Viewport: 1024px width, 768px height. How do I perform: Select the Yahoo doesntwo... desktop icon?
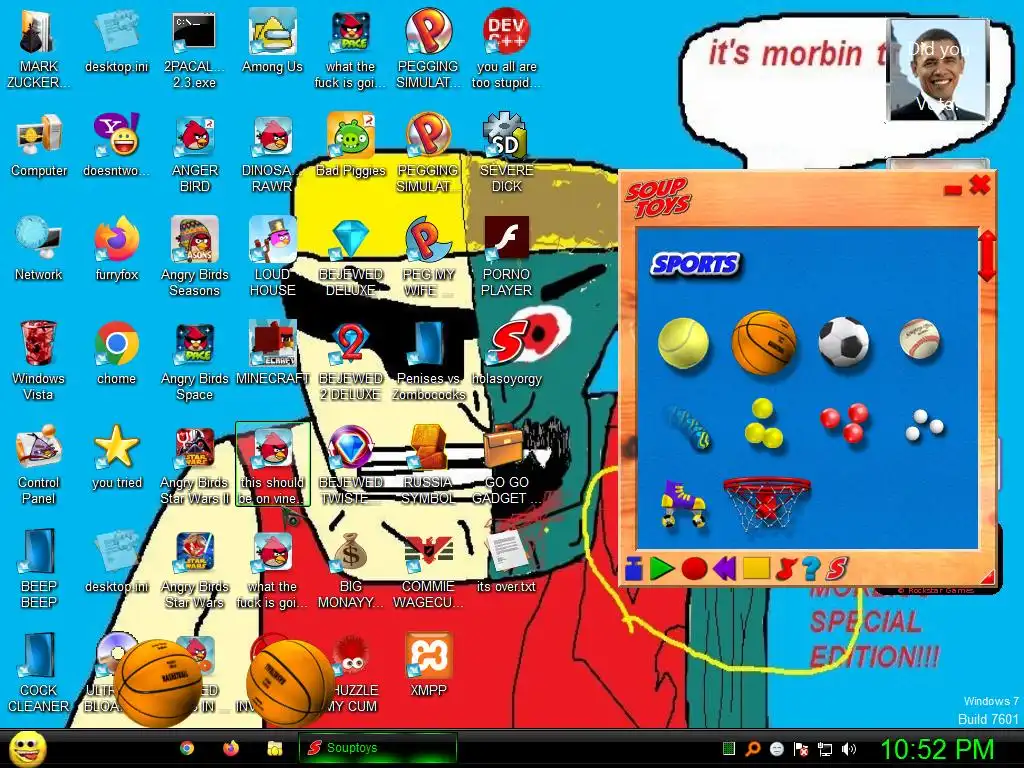pyautogui.click(x=117, y=145)
